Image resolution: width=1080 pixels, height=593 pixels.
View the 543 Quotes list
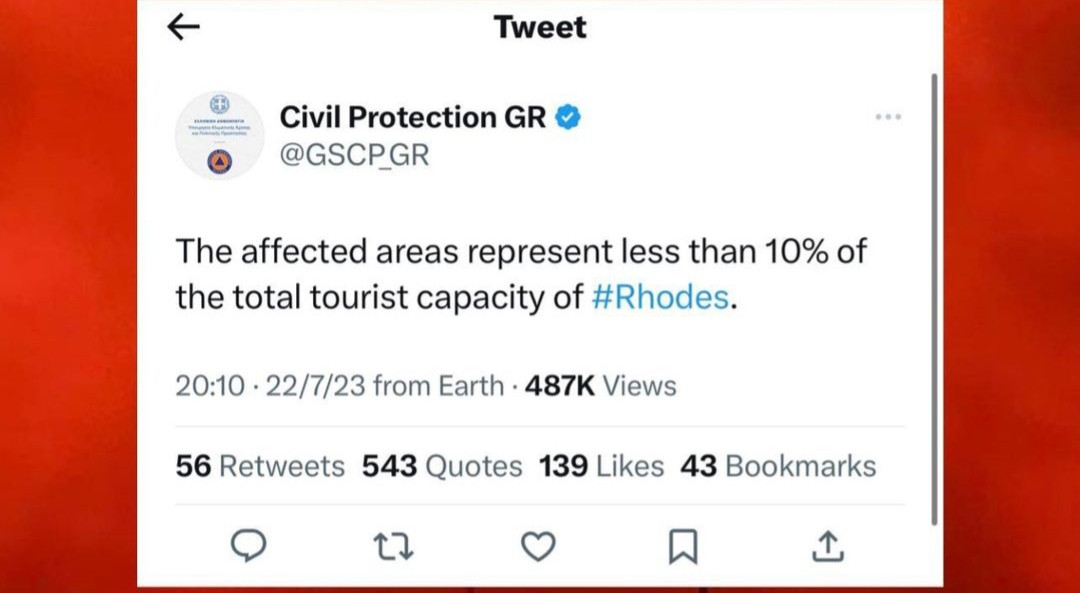pyautogui.click(x=442, y=466)
